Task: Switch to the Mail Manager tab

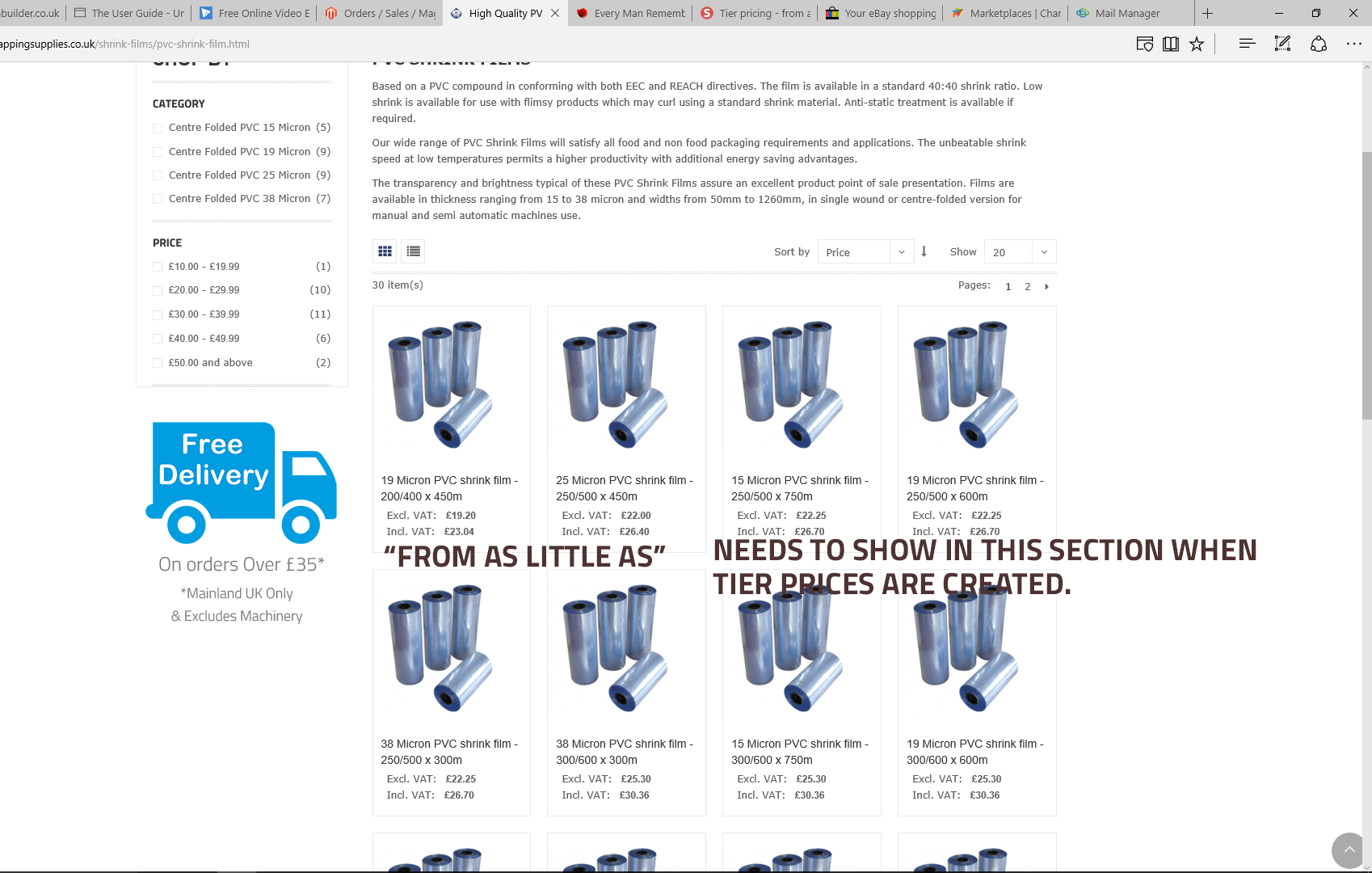Action: point(1126,13)
